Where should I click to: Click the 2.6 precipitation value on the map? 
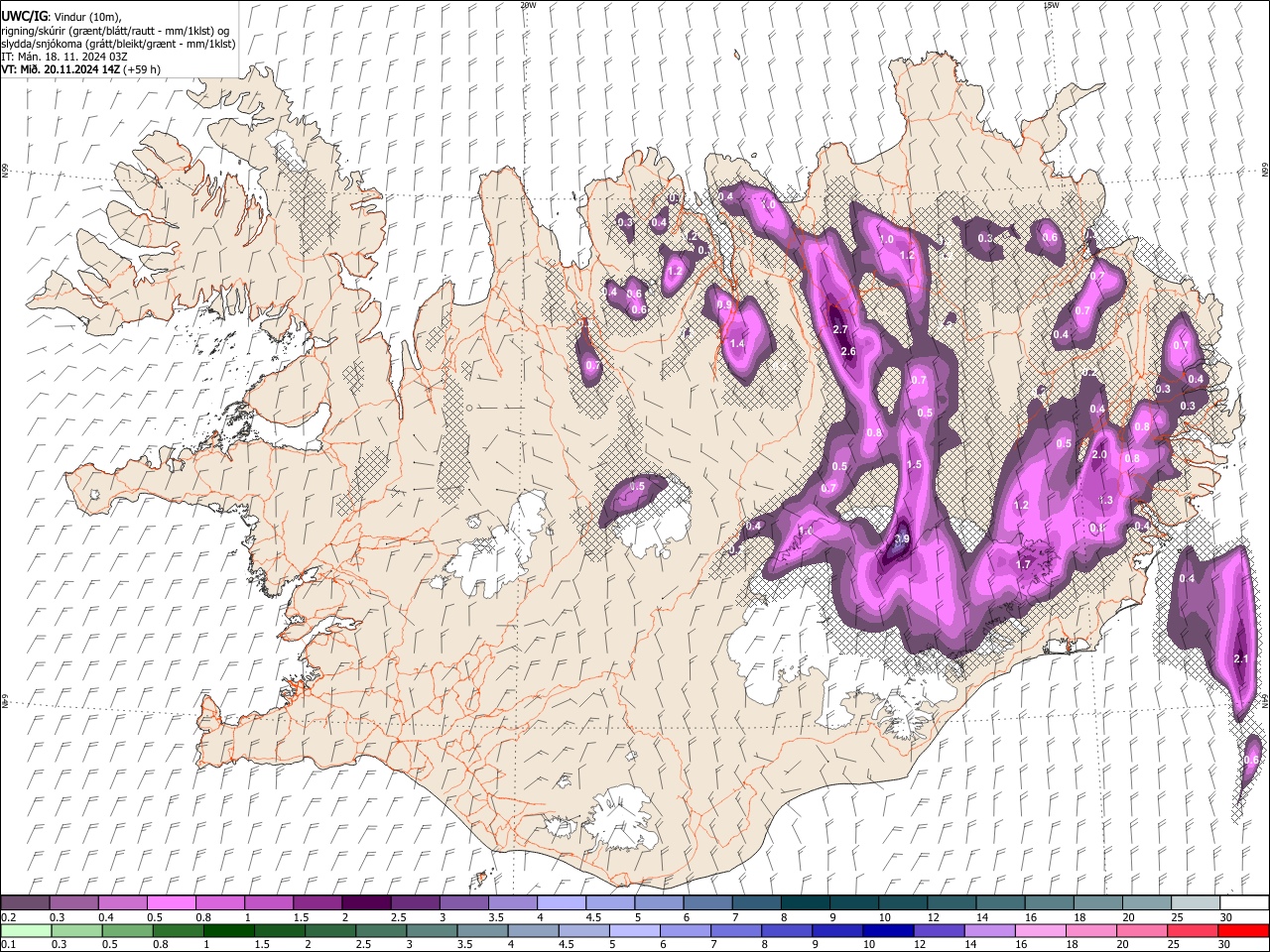pos(847,352)
